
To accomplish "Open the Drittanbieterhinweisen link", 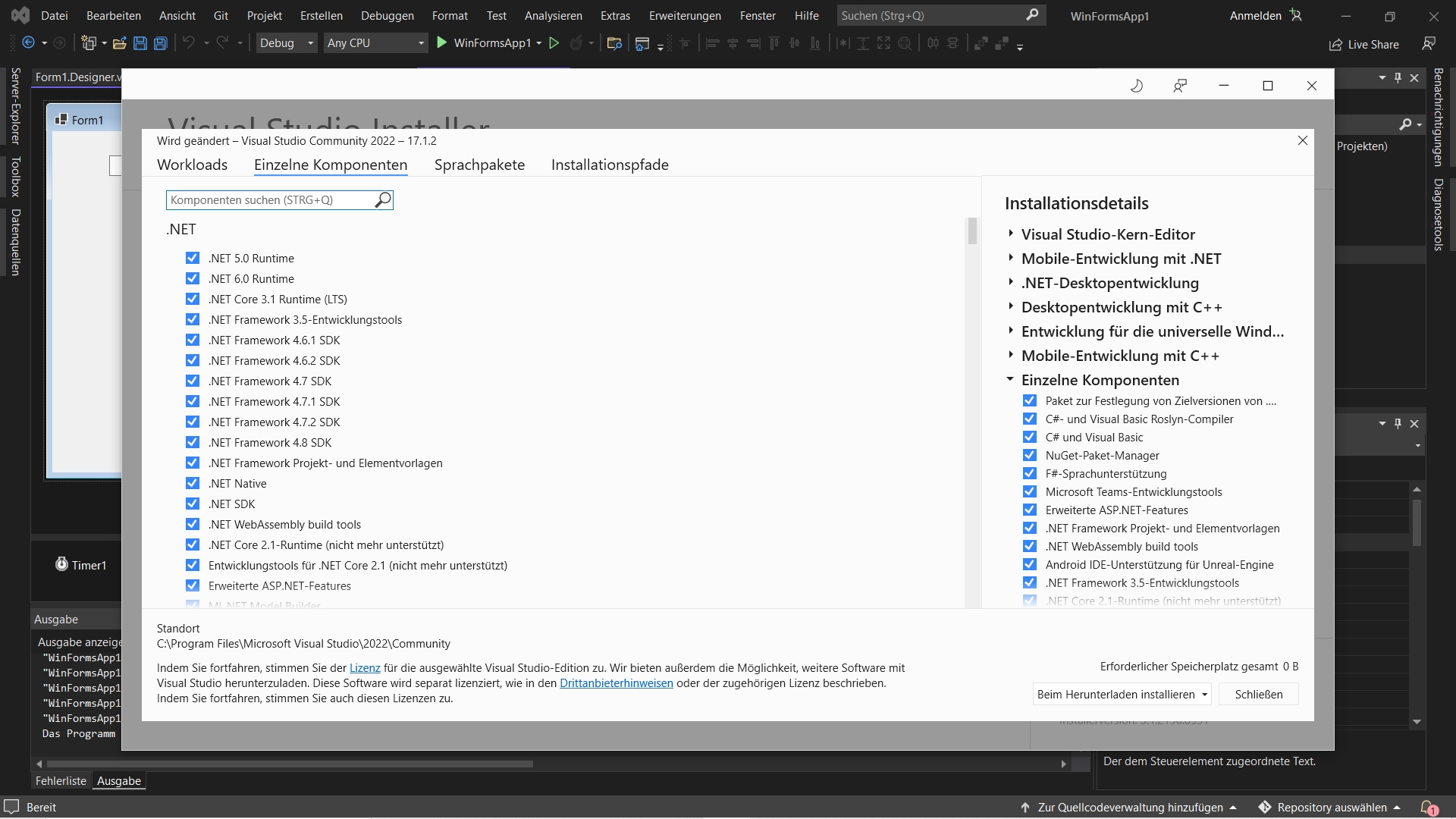I will 617,683.
